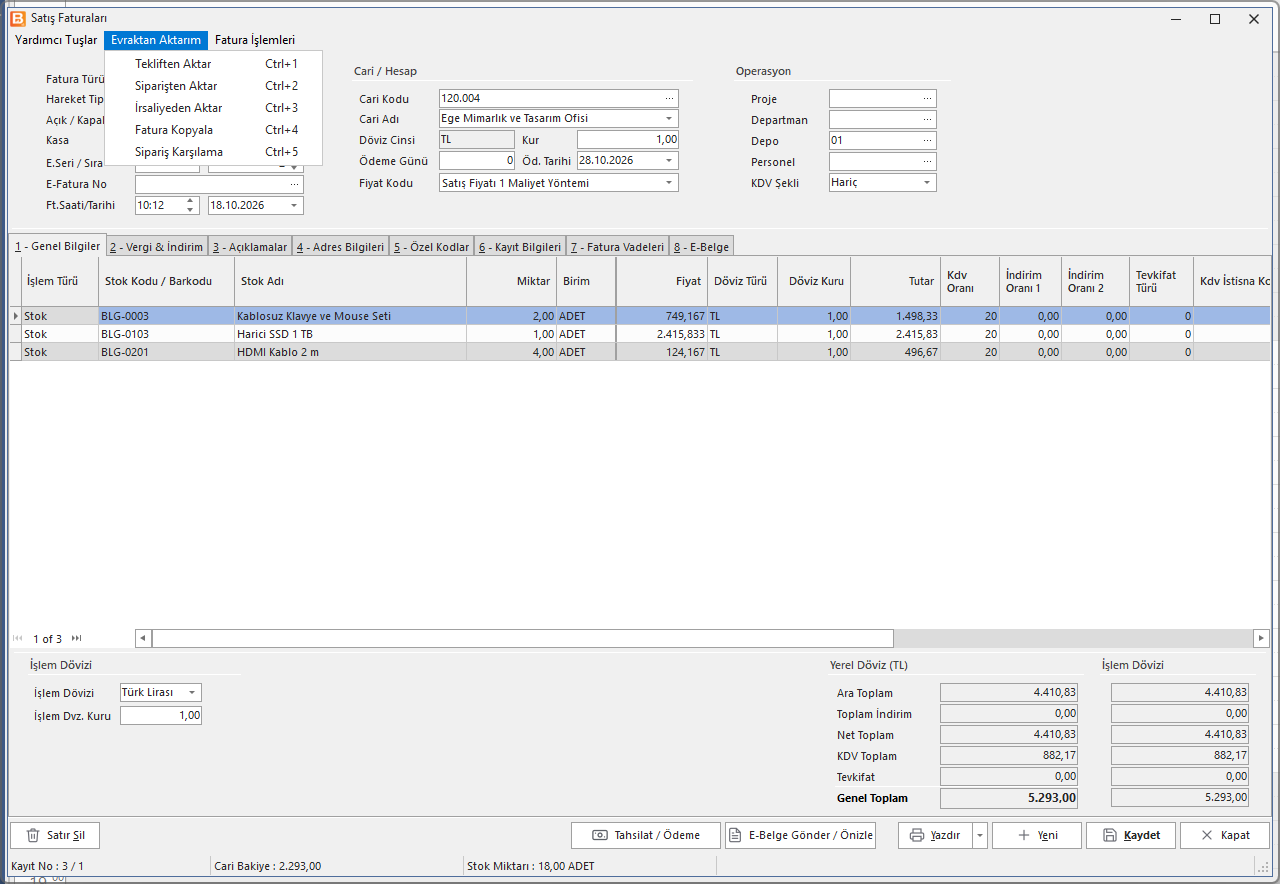Open the invoice date 18.10.2026 dropdown
This screenshot has height=884, width=1280.
(x=295, y=205)
